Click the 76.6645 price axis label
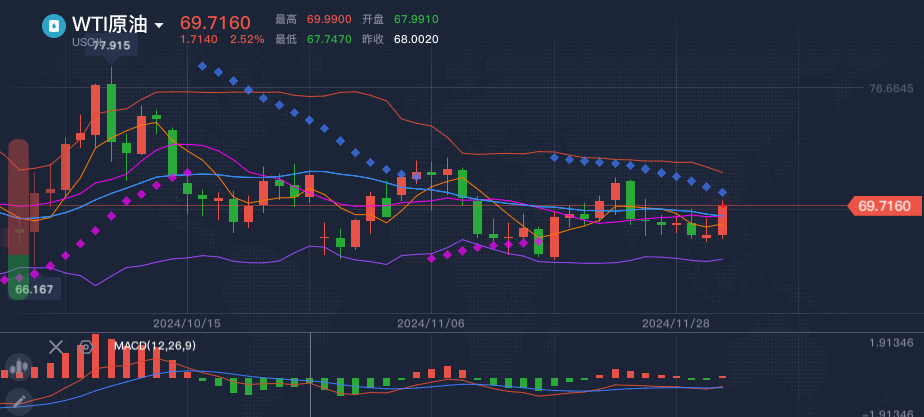Image resolution: width=924 pixels, height=417 pixels. (891, 89)
